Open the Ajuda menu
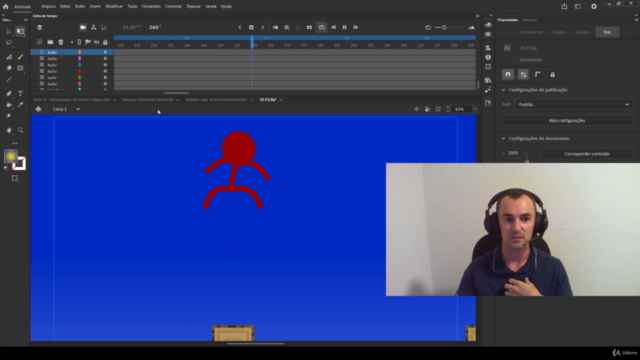The image size is (640, 360). click(x=226, y=7)
